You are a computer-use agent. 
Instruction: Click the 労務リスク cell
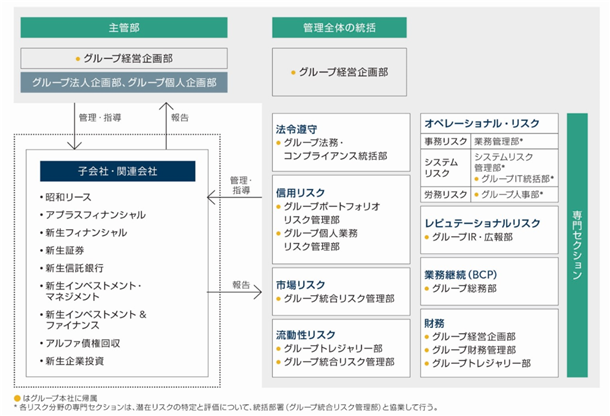(445, 195)
